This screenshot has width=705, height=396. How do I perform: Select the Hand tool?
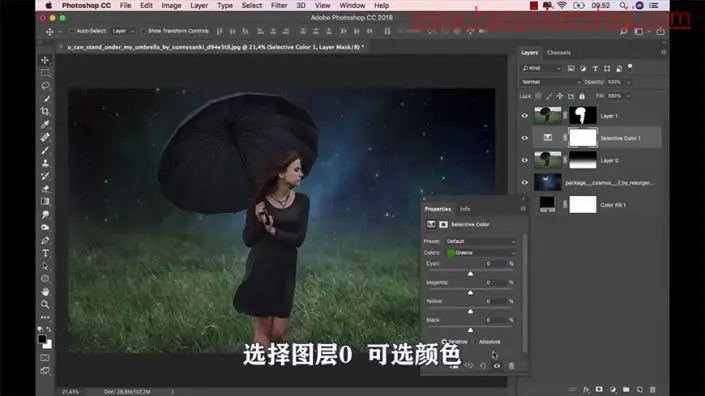[45, 292]
